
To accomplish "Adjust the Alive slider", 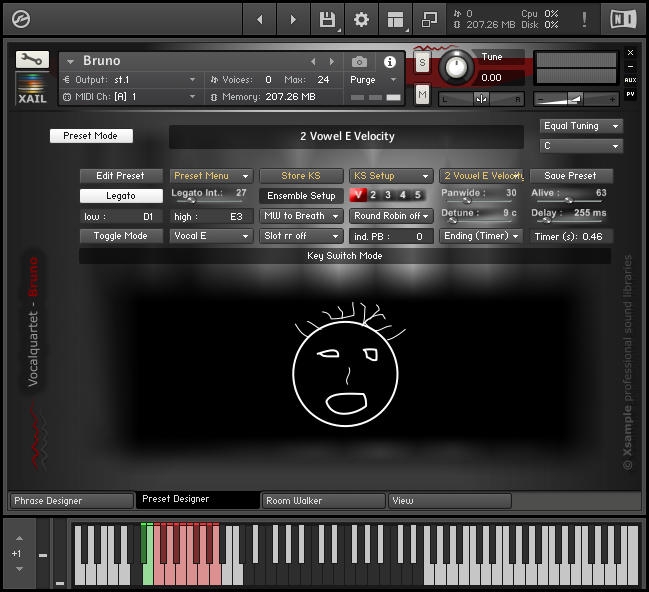I will click(569, 201).
